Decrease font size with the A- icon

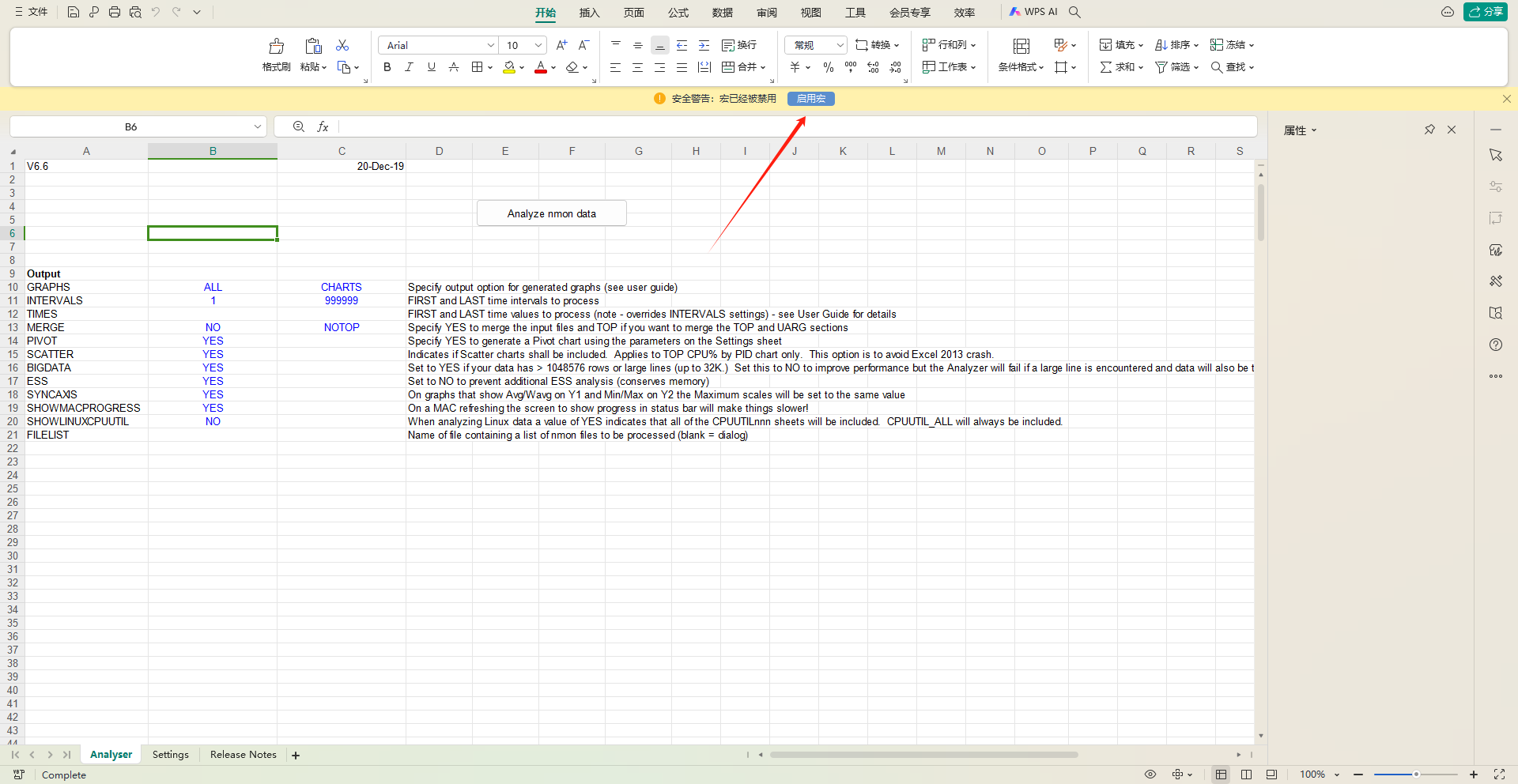coord(583,45)
